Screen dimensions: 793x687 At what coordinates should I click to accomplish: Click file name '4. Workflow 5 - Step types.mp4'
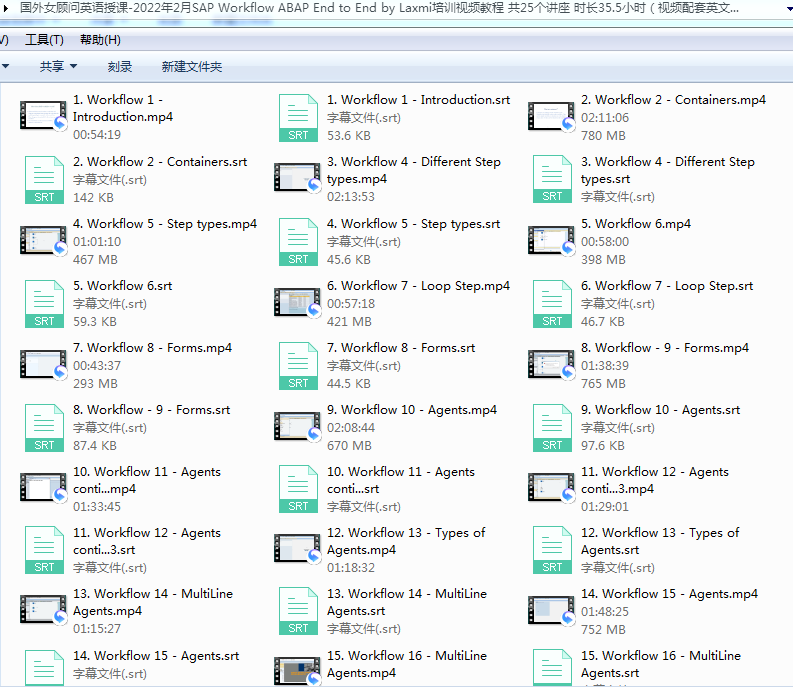pyautogui.click(x=165, y=224)
